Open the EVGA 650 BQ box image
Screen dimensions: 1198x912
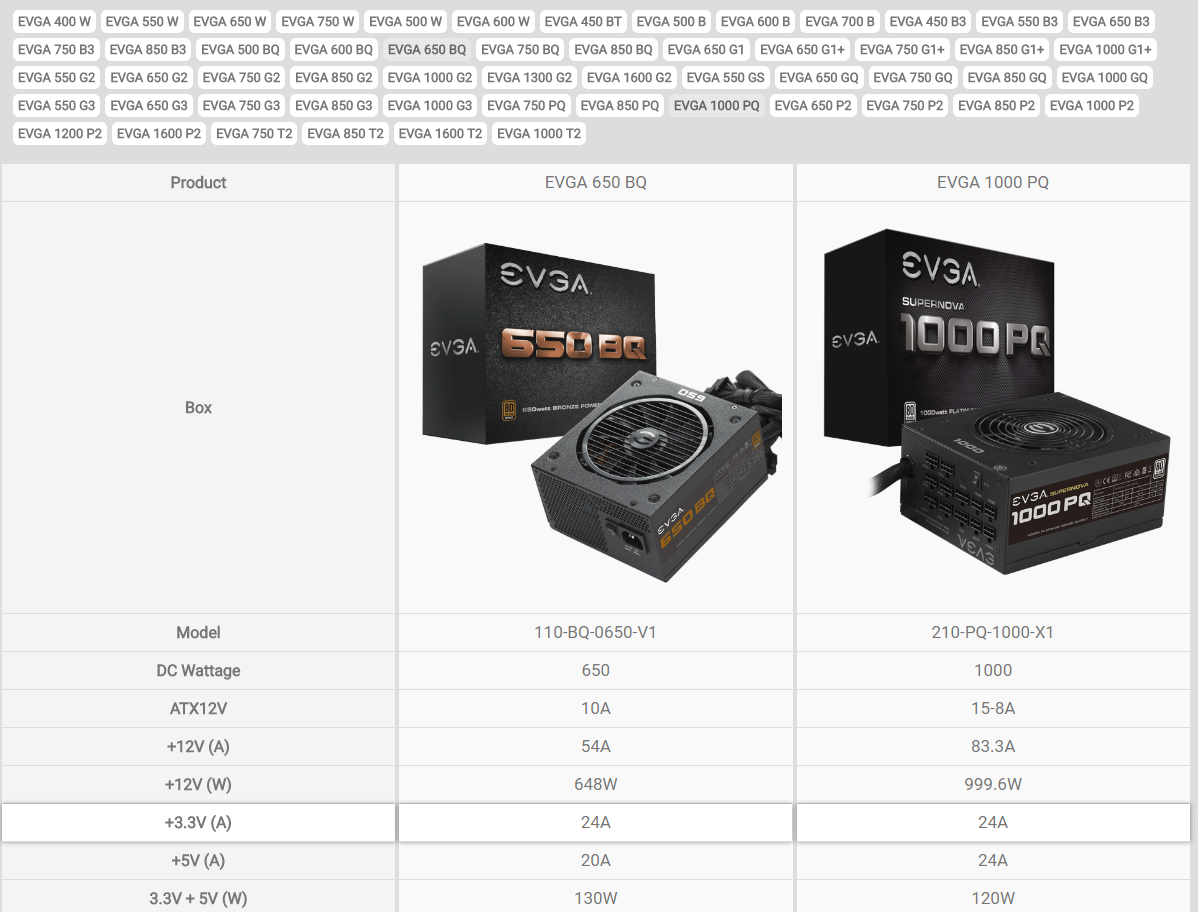[595, 407]
